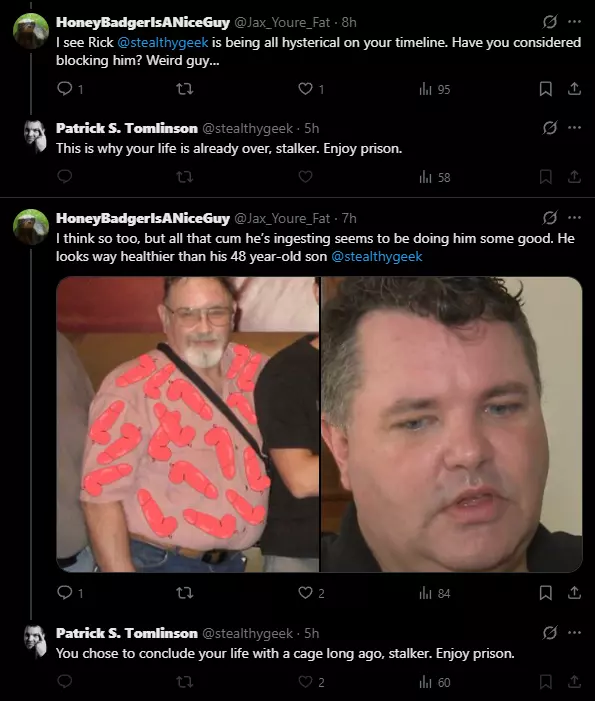Like the 'your life is already over' reply
Image resolution: width=595 pixels, height=701 pixels.
(x=305, y=177)
